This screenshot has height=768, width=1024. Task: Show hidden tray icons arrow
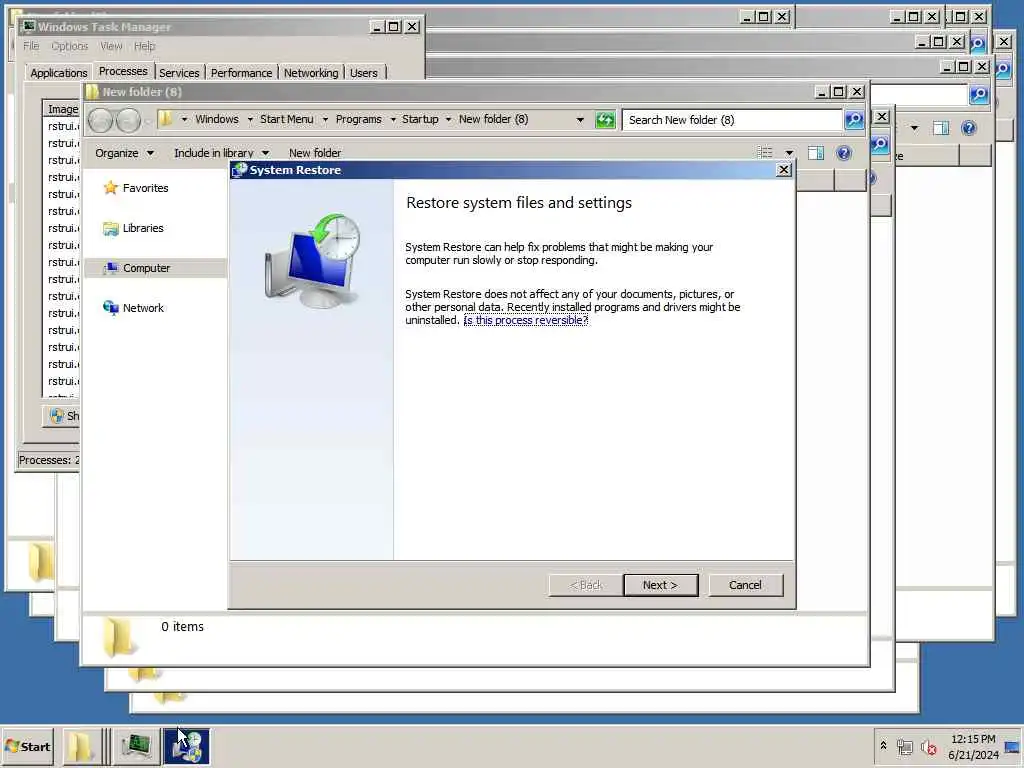click(x=883, y=745)
